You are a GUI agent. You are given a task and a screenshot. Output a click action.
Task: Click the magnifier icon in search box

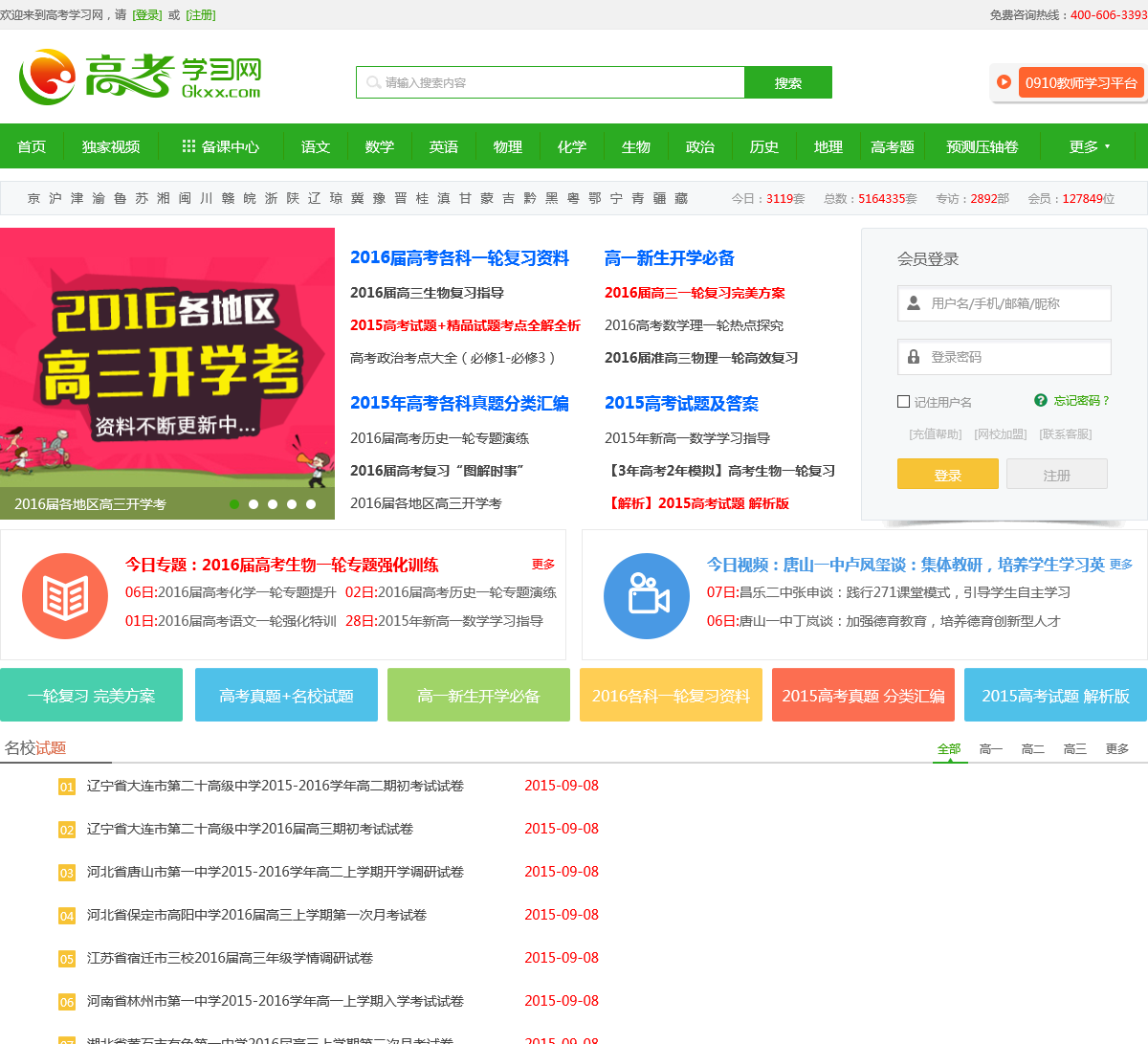pos(372,83)
